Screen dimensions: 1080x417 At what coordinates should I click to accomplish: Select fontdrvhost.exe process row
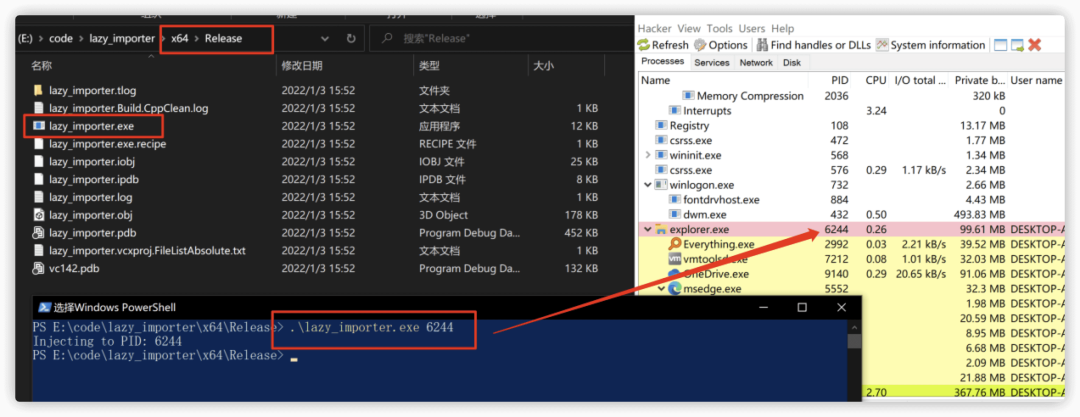(x=851, y=200)
